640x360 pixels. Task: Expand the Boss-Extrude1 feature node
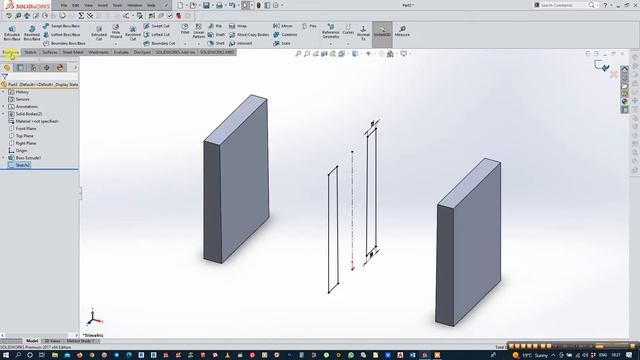pyautogui.click(x=4, y=158)
